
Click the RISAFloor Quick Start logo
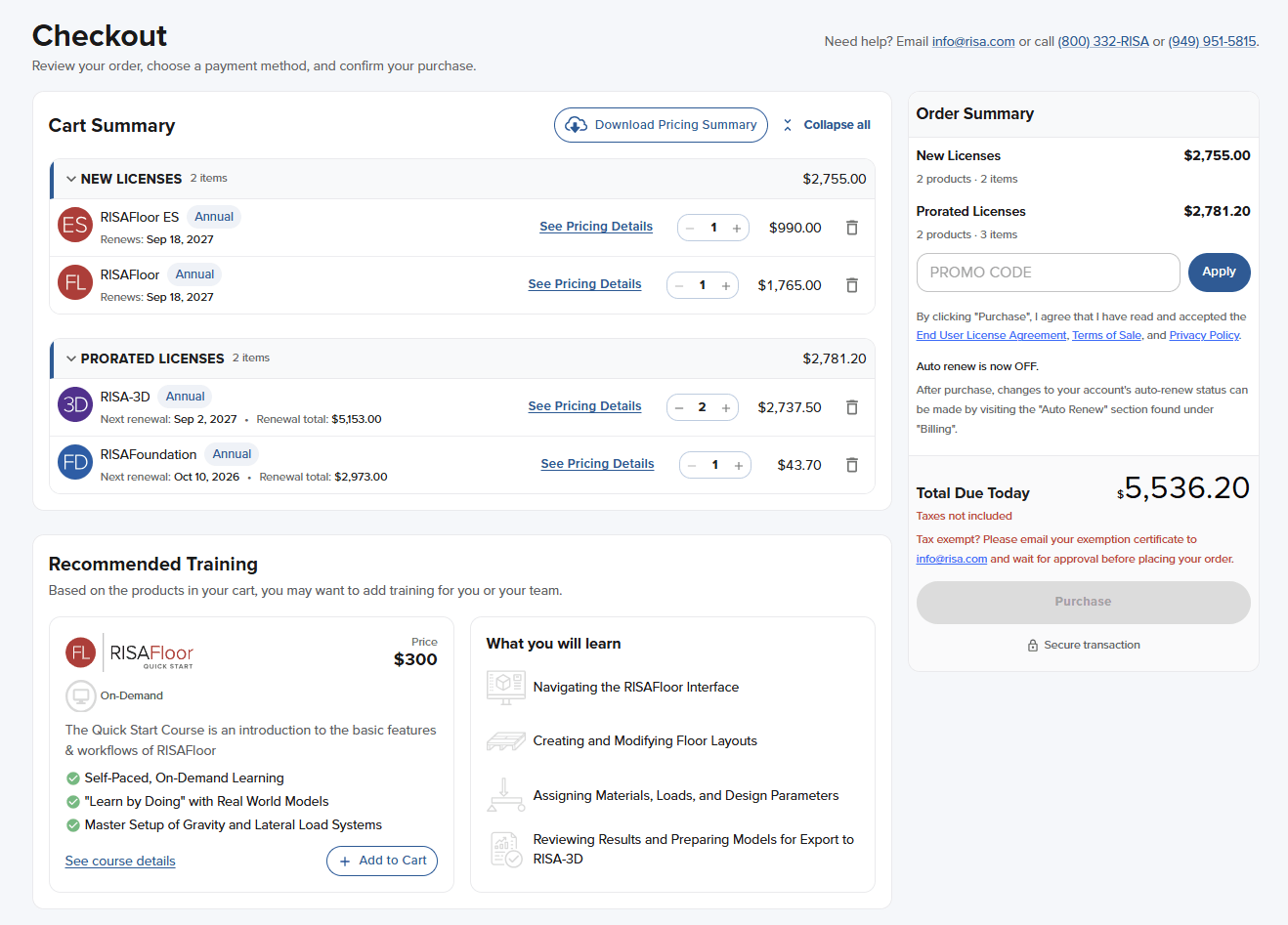pos(130,652)
